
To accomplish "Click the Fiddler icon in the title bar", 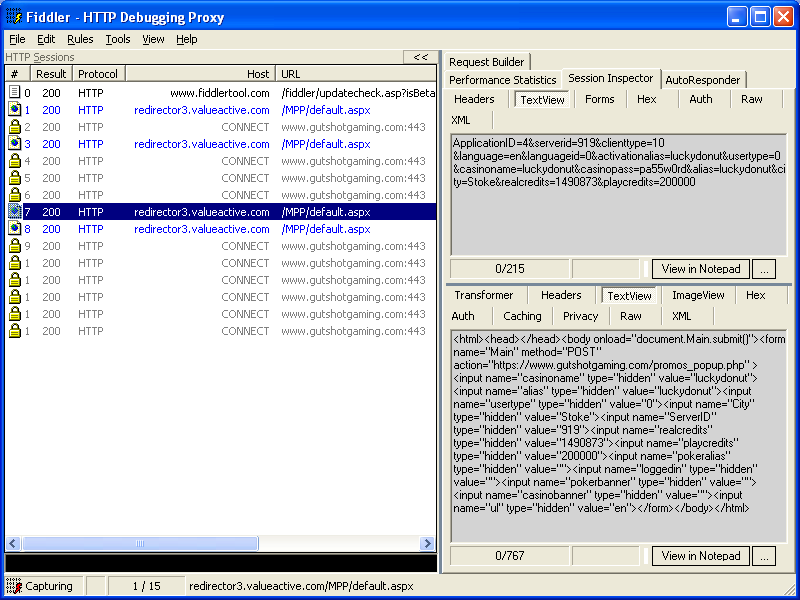I will point(14,17).
